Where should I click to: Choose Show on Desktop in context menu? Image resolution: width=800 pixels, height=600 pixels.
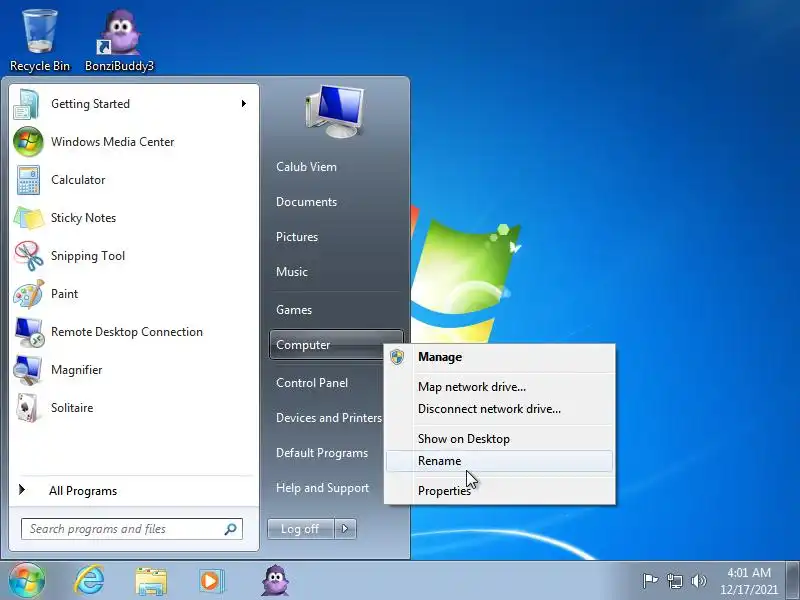coord(499,439)
